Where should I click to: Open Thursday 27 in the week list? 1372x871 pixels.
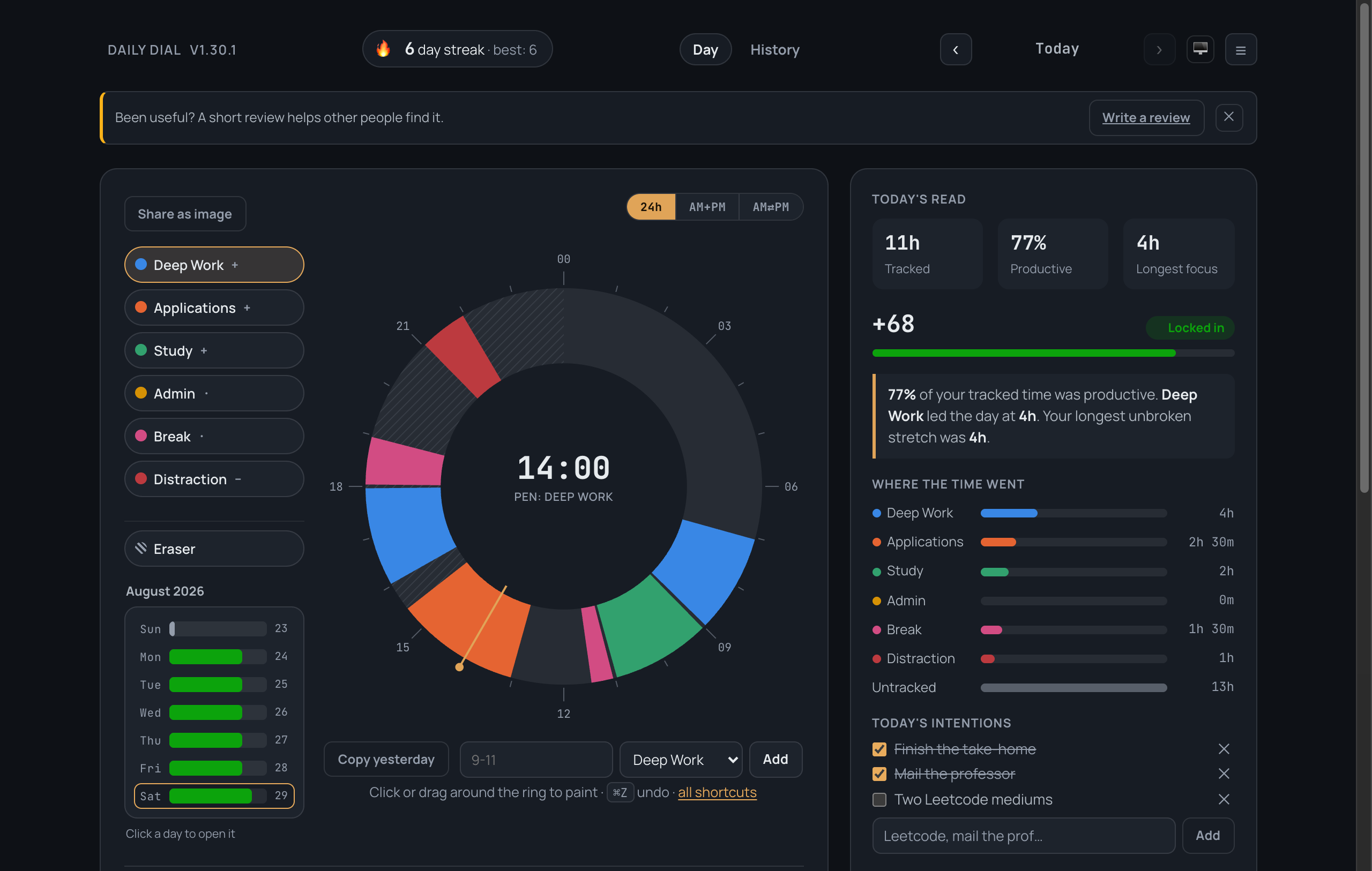[x=214, y=740]
